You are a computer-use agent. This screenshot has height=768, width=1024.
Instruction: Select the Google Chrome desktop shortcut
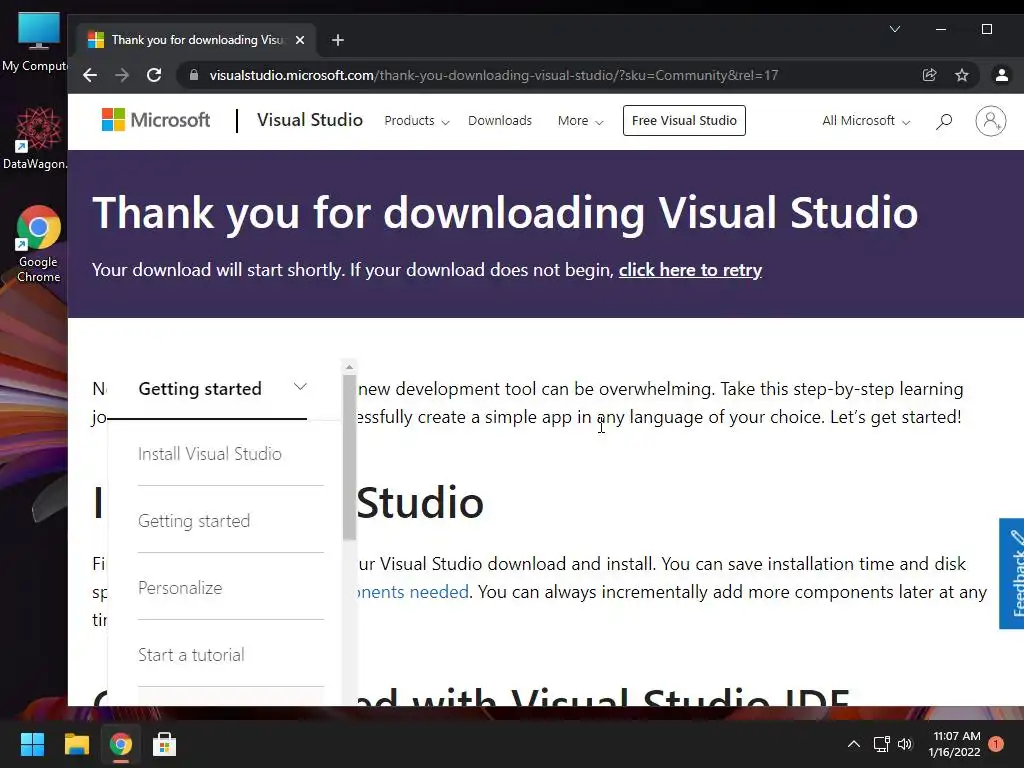[38, 244]
